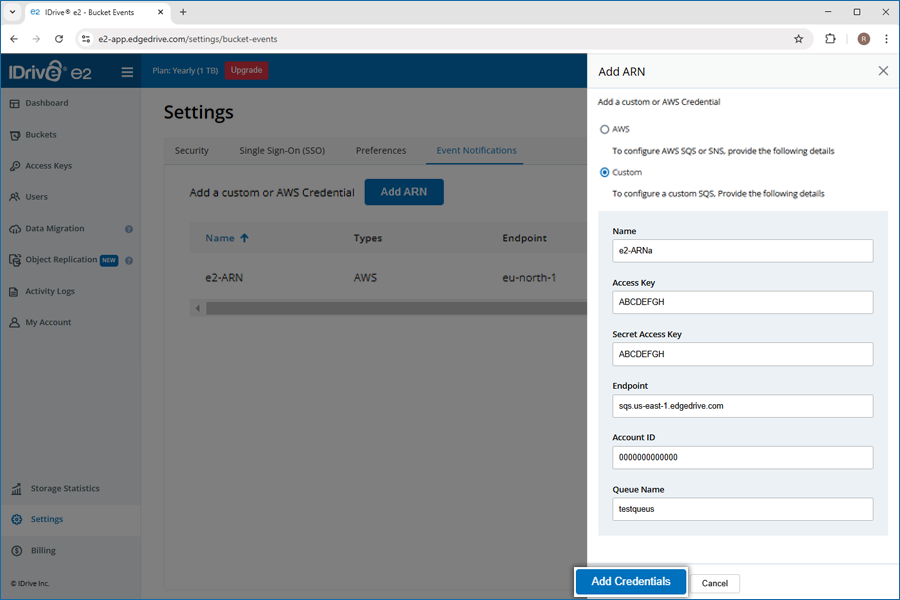Reload the page
Image resolution: width=900 pixels, height=600 pixels.
[59, 39]
